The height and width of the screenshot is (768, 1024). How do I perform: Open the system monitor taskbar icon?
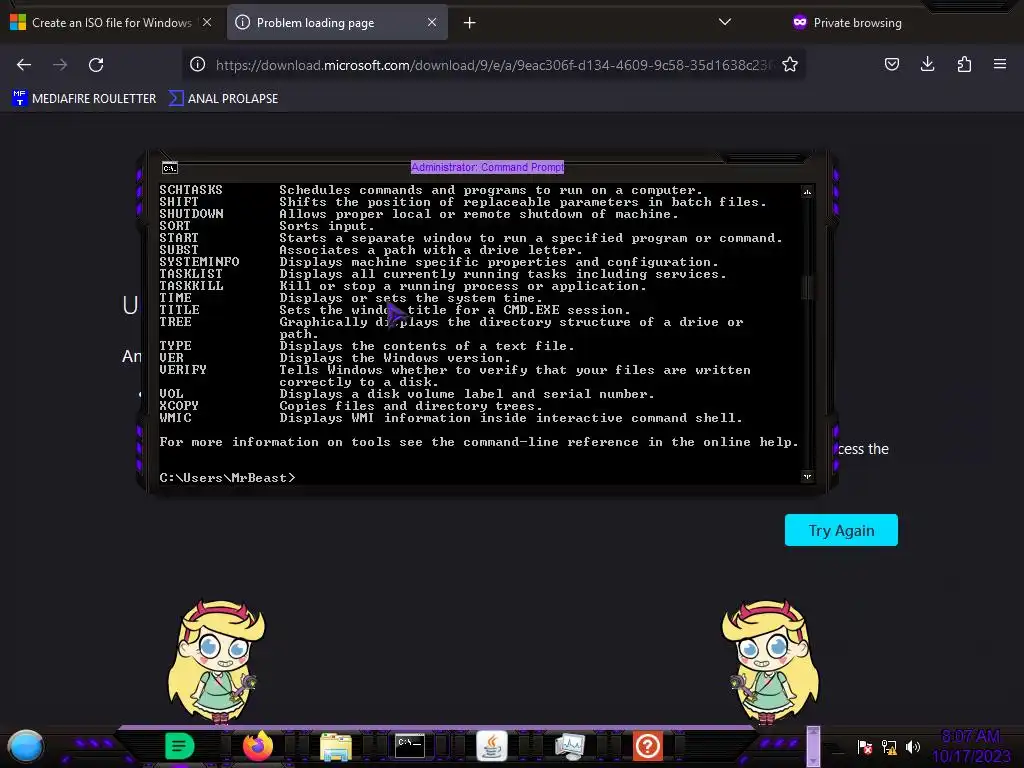(570, 746)
